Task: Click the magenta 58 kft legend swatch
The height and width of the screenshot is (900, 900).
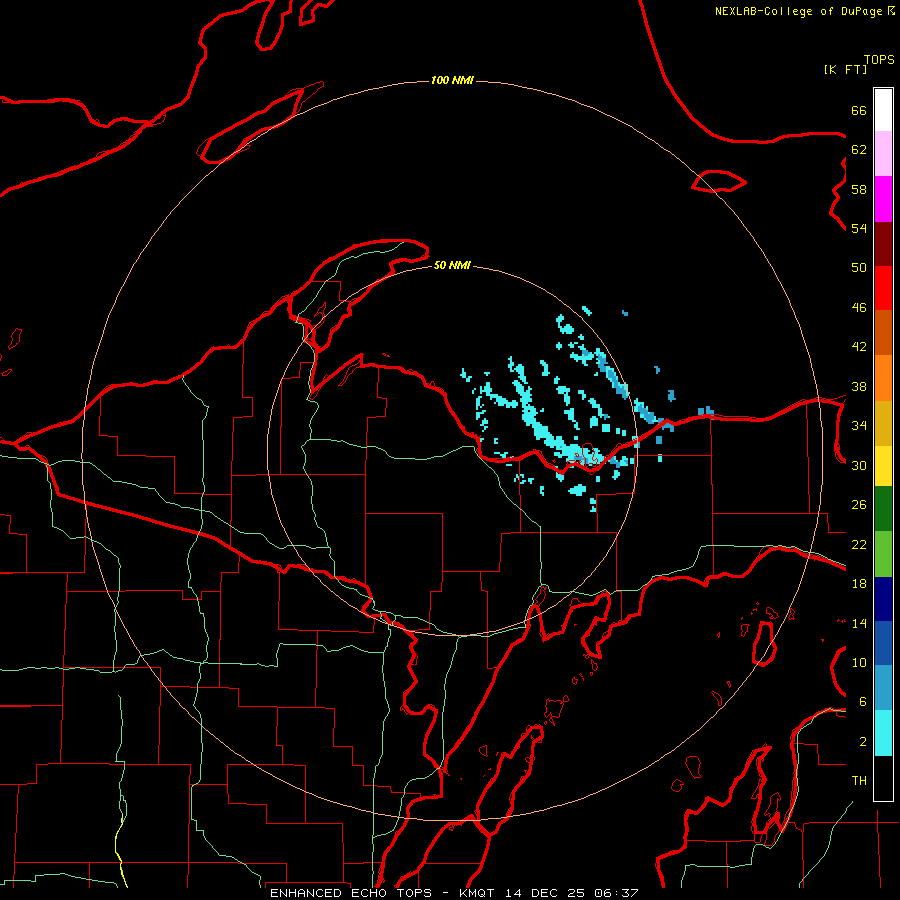Action: tap(883, 199)
